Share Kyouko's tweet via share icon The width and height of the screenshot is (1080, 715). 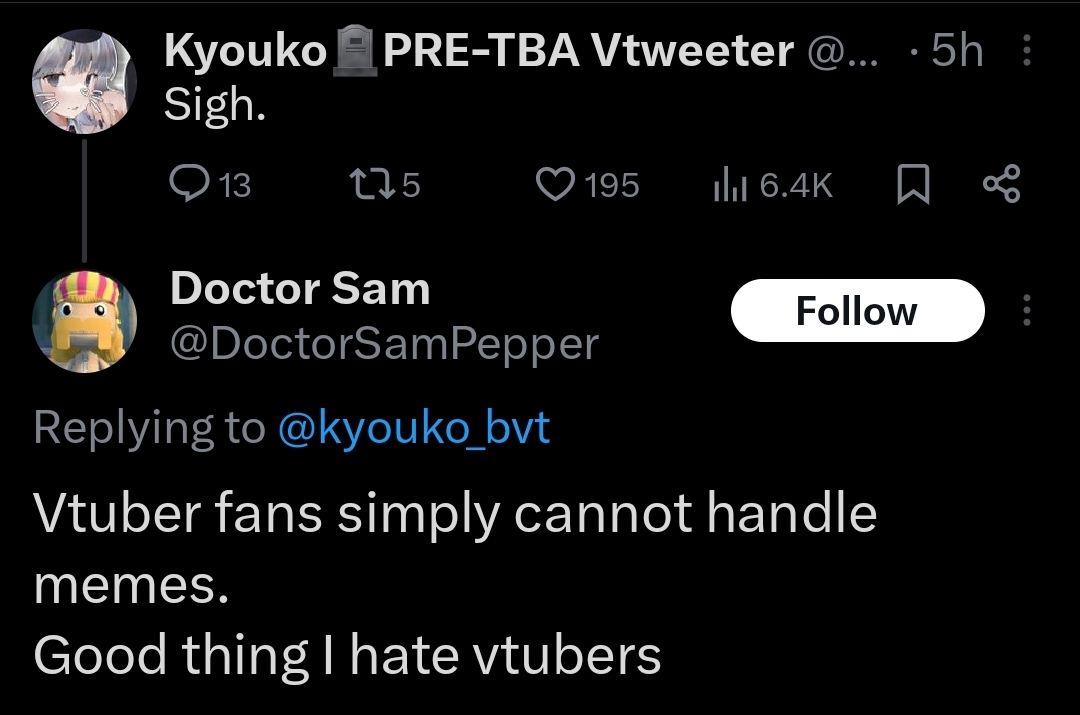(x=1001, y=184)
